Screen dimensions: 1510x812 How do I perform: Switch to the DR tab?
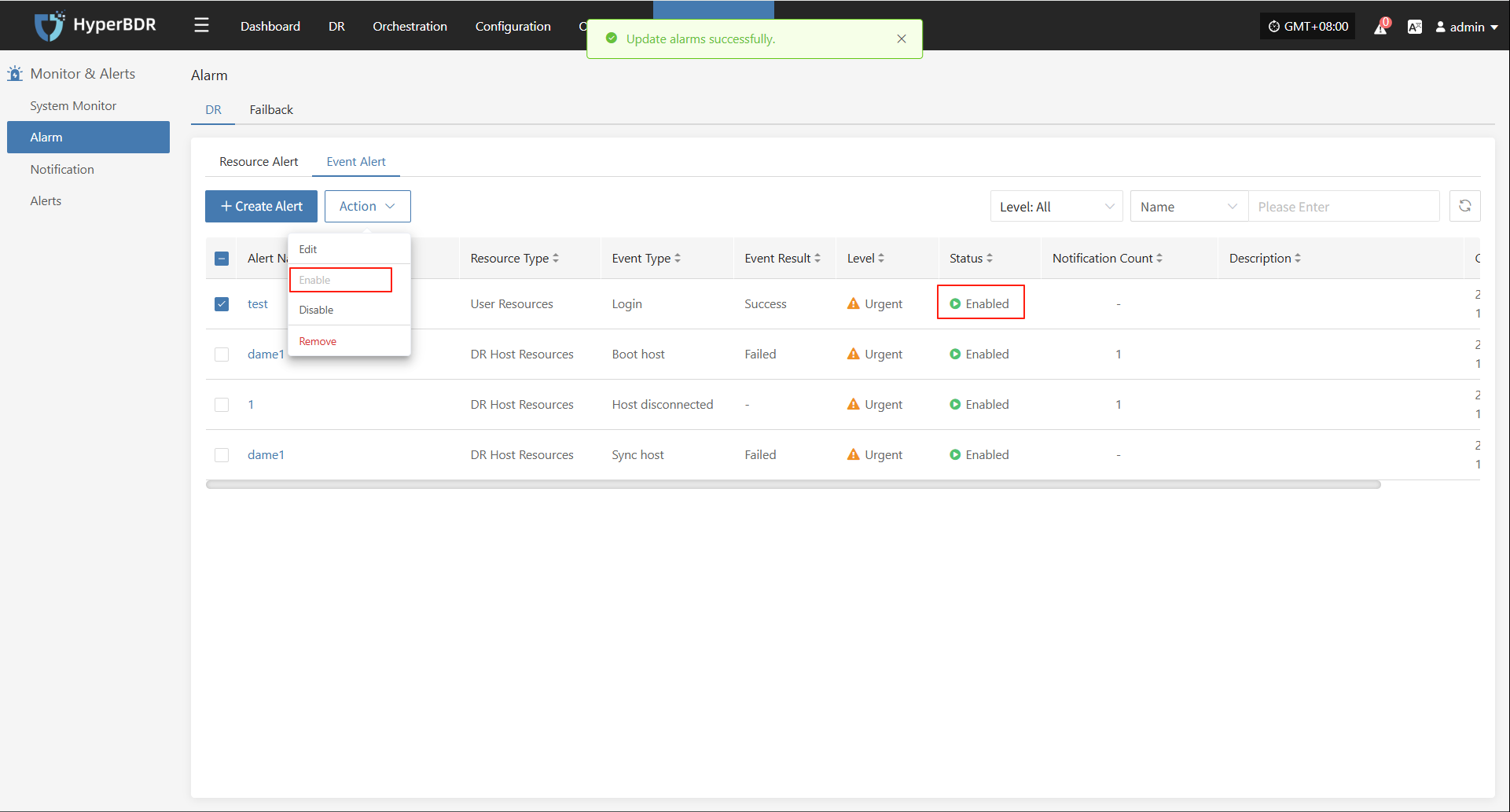(x=213, y=109)
